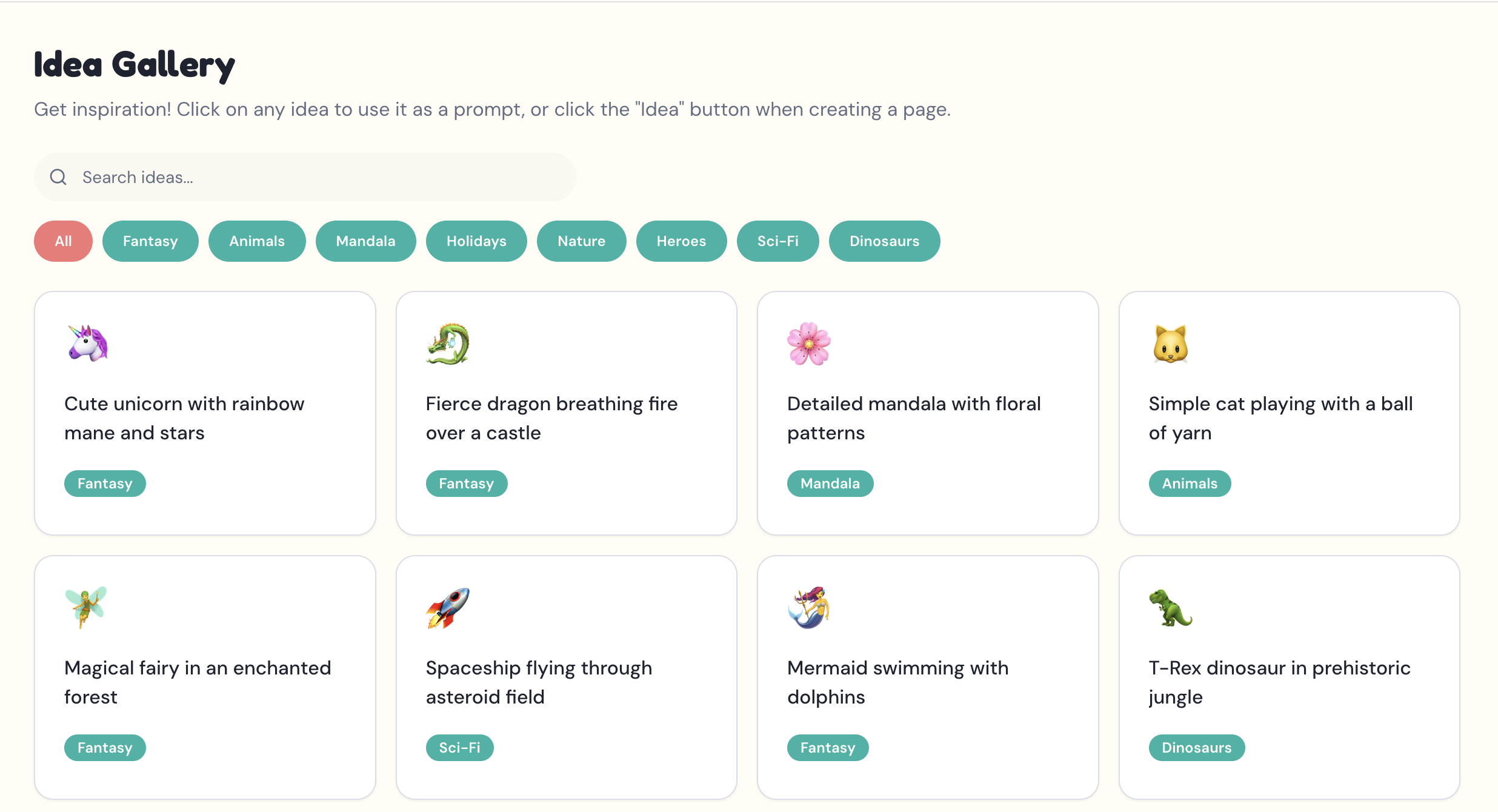Image resolution: width=1498 pixels, height=812 pixels.
Task: Pick the Dinosaurs filter chip at top
Action: coord(884,241)
